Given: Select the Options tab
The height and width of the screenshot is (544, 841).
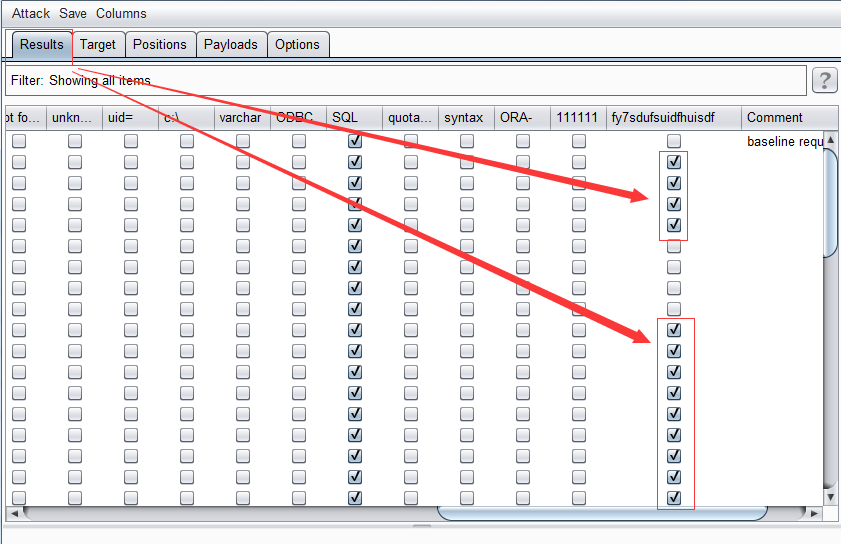Looking at the screenshot, I should (297, 45).
